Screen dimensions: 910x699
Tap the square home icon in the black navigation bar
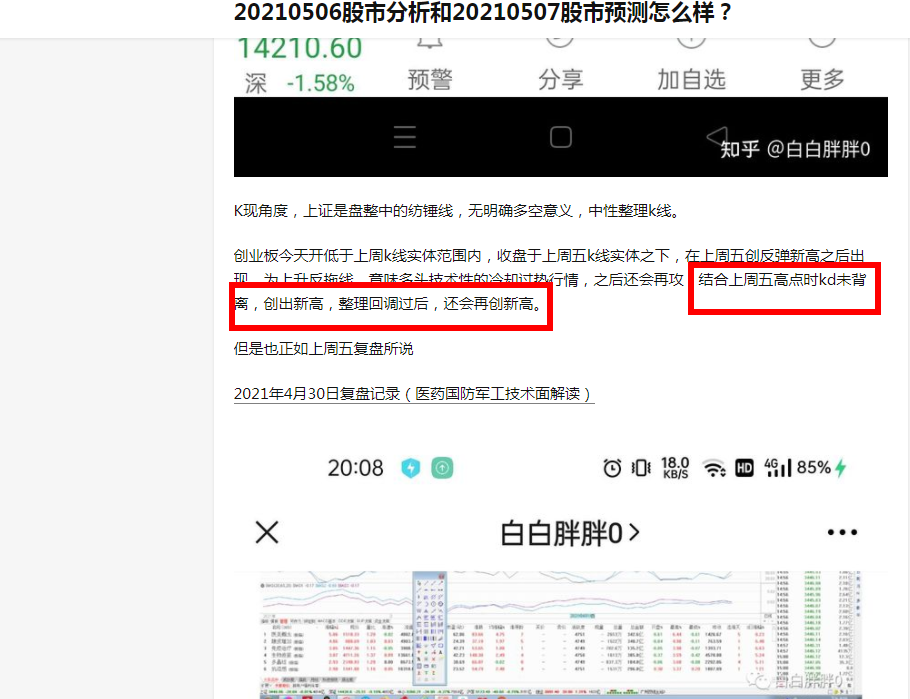click(561, 137)
